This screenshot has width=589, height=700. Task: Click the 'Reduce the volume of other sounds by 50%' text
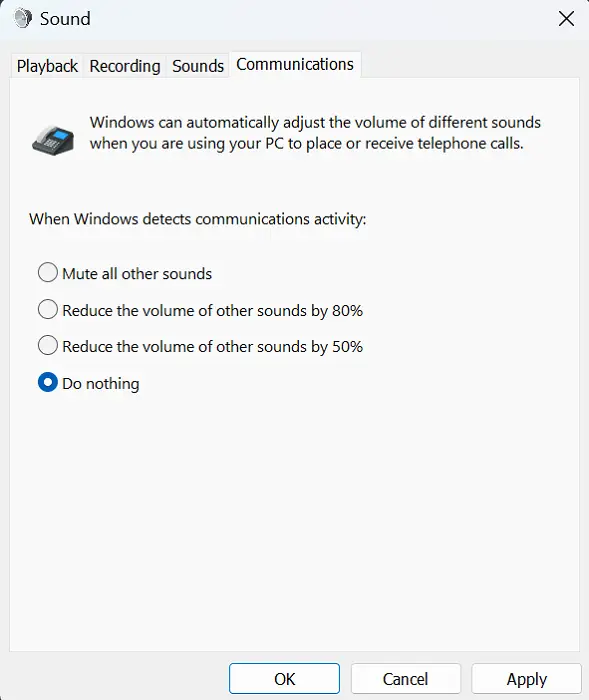[x=213, y=347]
